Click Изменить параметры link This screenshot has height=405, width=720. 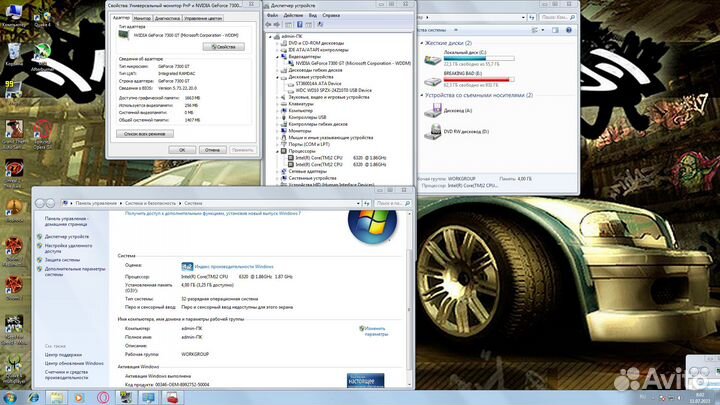tap(376, 331)
